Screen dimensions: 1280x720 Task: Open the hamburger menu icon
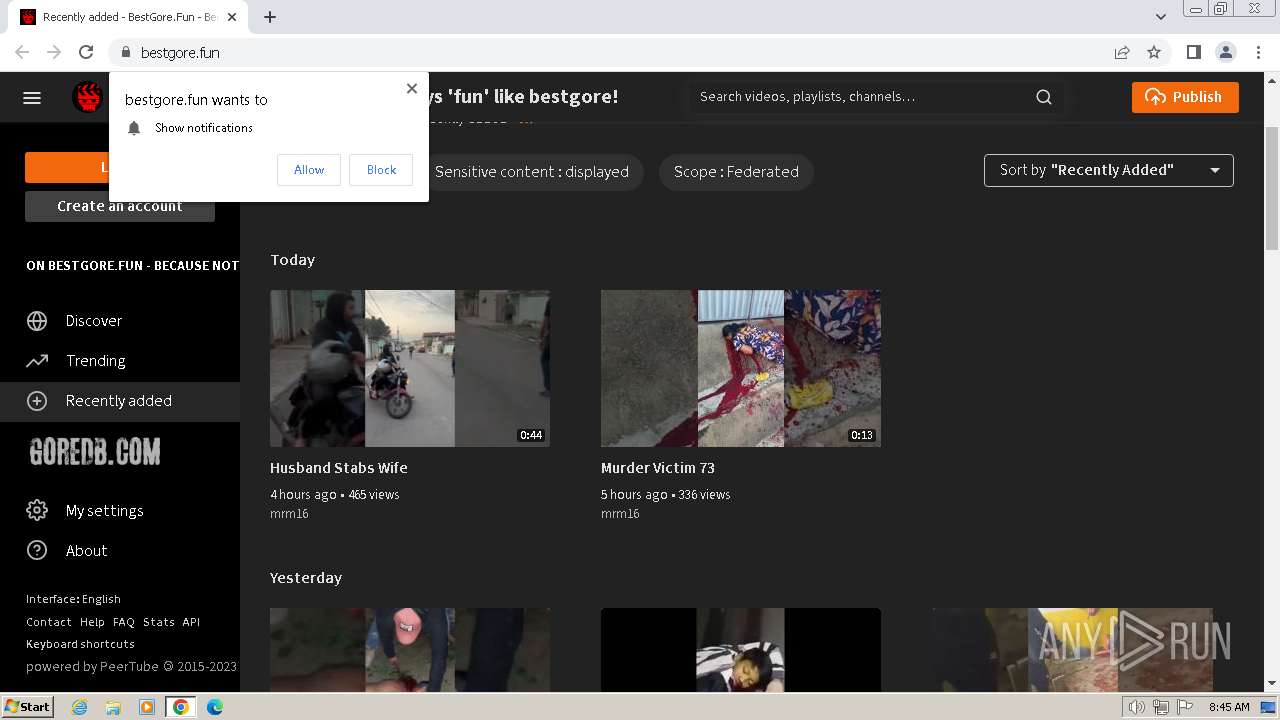tap(32, 97)
